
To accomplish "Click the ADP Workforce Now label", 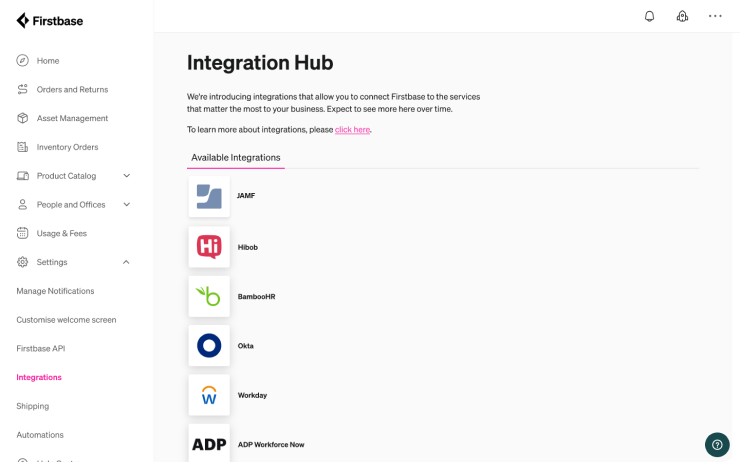I will (271, 445).
